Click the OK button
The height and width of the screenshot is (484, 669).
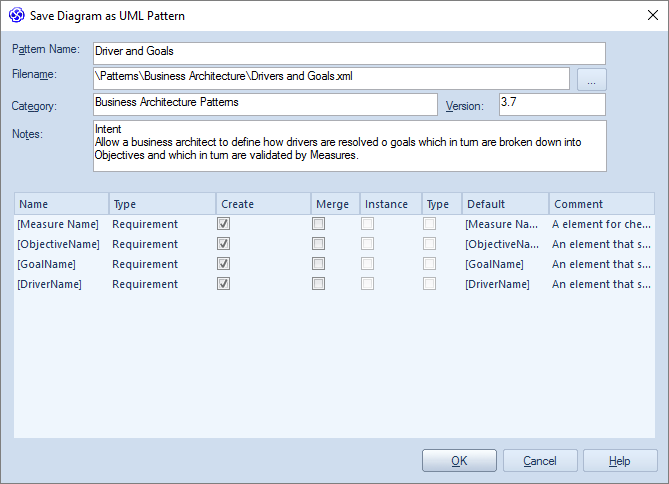click(459, 461)
